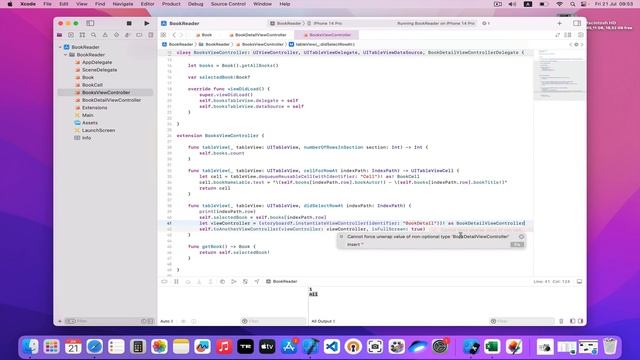Toggle the navigator sidebar visibility

[90, 23]
